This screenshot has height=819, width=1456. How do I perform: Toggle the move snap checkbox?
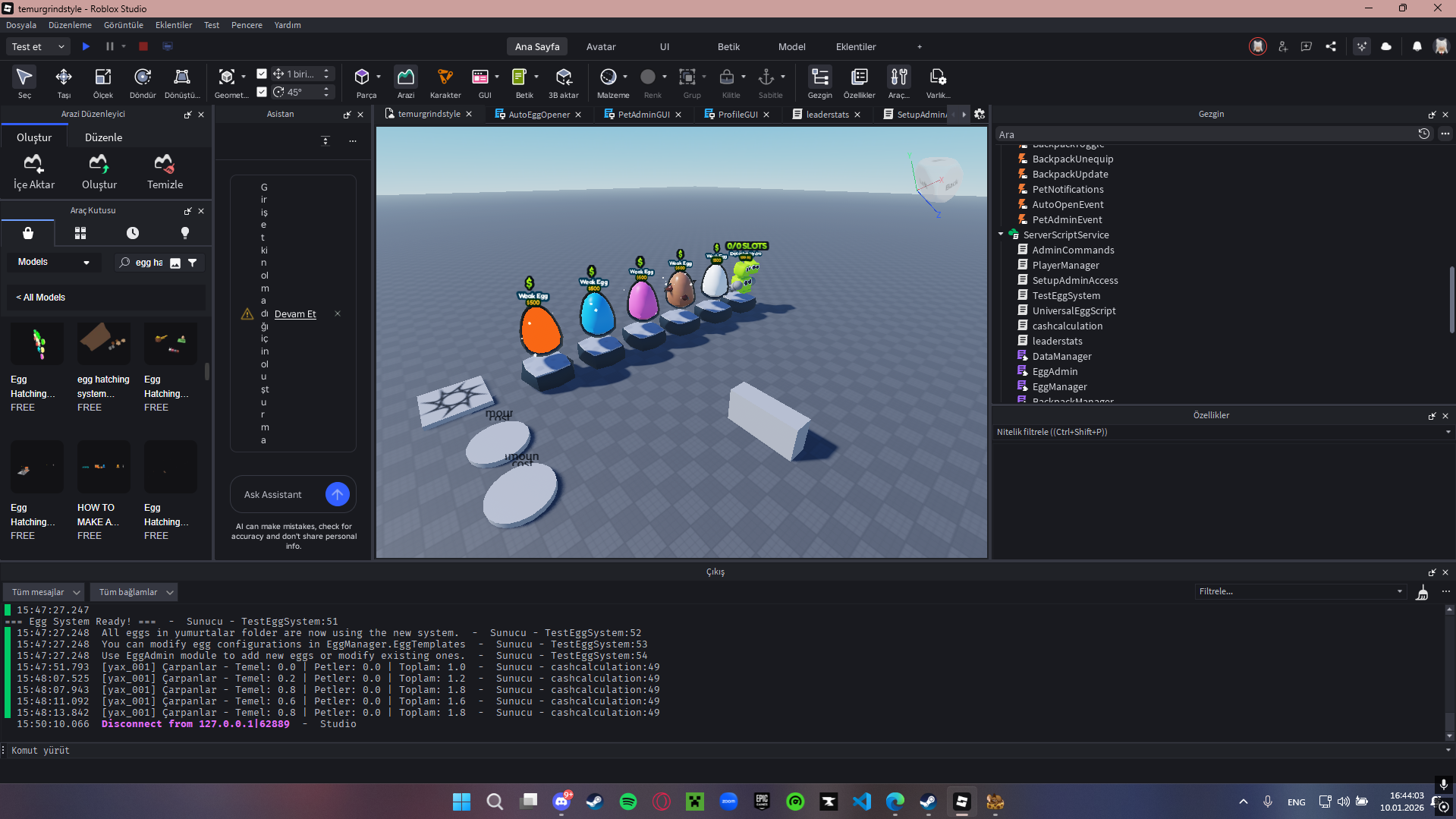(262, 74)
